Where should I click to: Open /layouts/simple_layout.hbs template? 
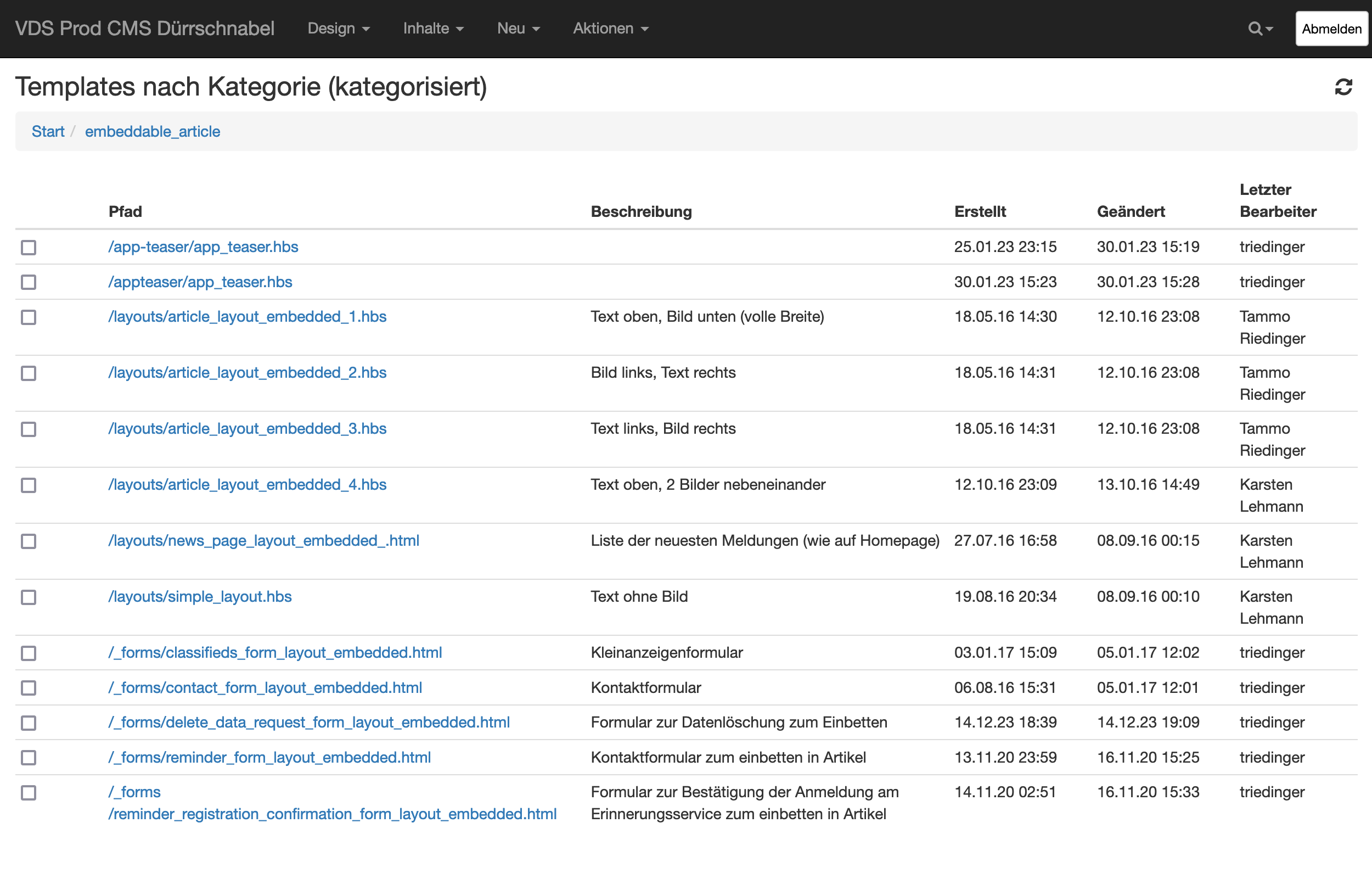pos(200,596)
